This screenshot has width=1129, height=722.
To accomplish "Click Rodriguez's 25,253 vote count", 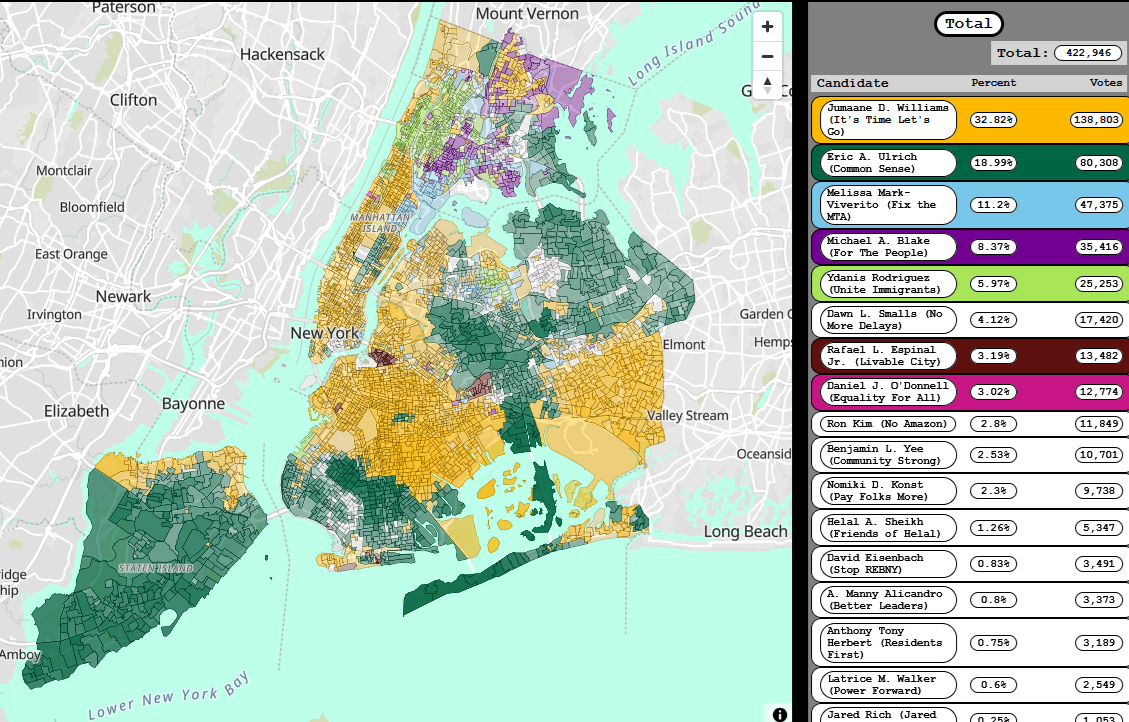I will (x=1099, y=284).
